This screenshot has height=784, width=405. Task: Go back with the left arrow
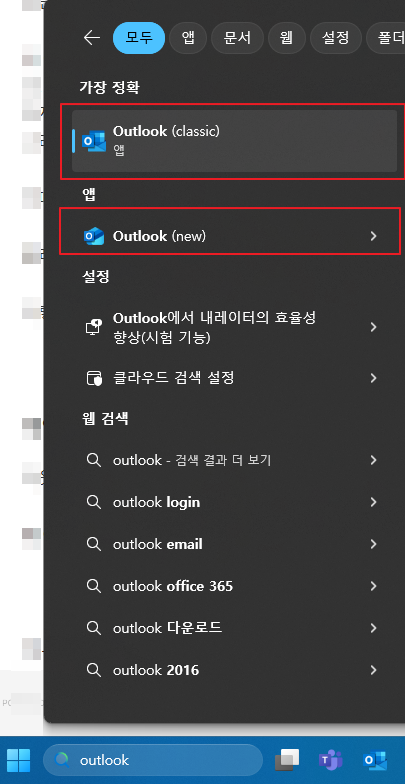click(92, 38)
